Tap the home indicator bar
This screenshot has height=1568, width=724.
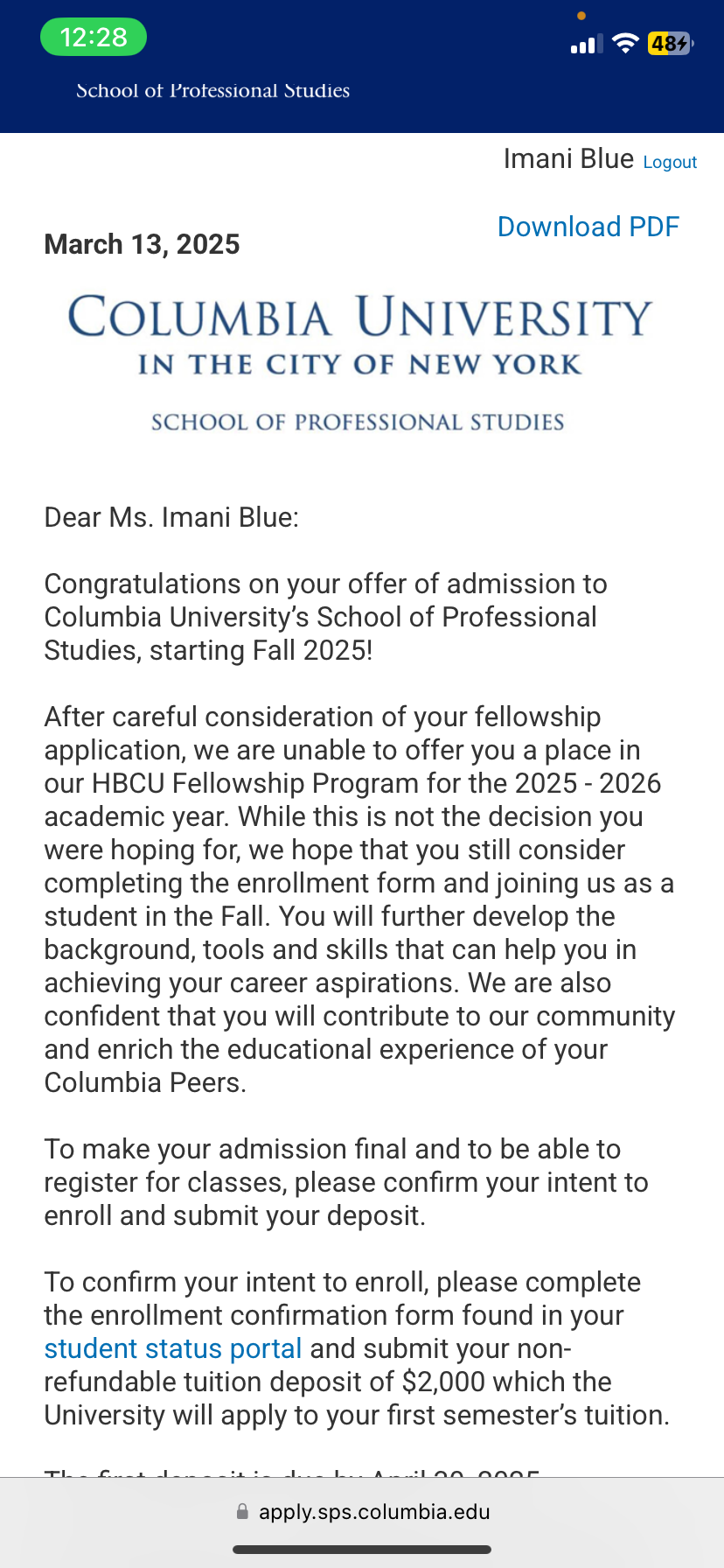click(x=362, y=1550)
